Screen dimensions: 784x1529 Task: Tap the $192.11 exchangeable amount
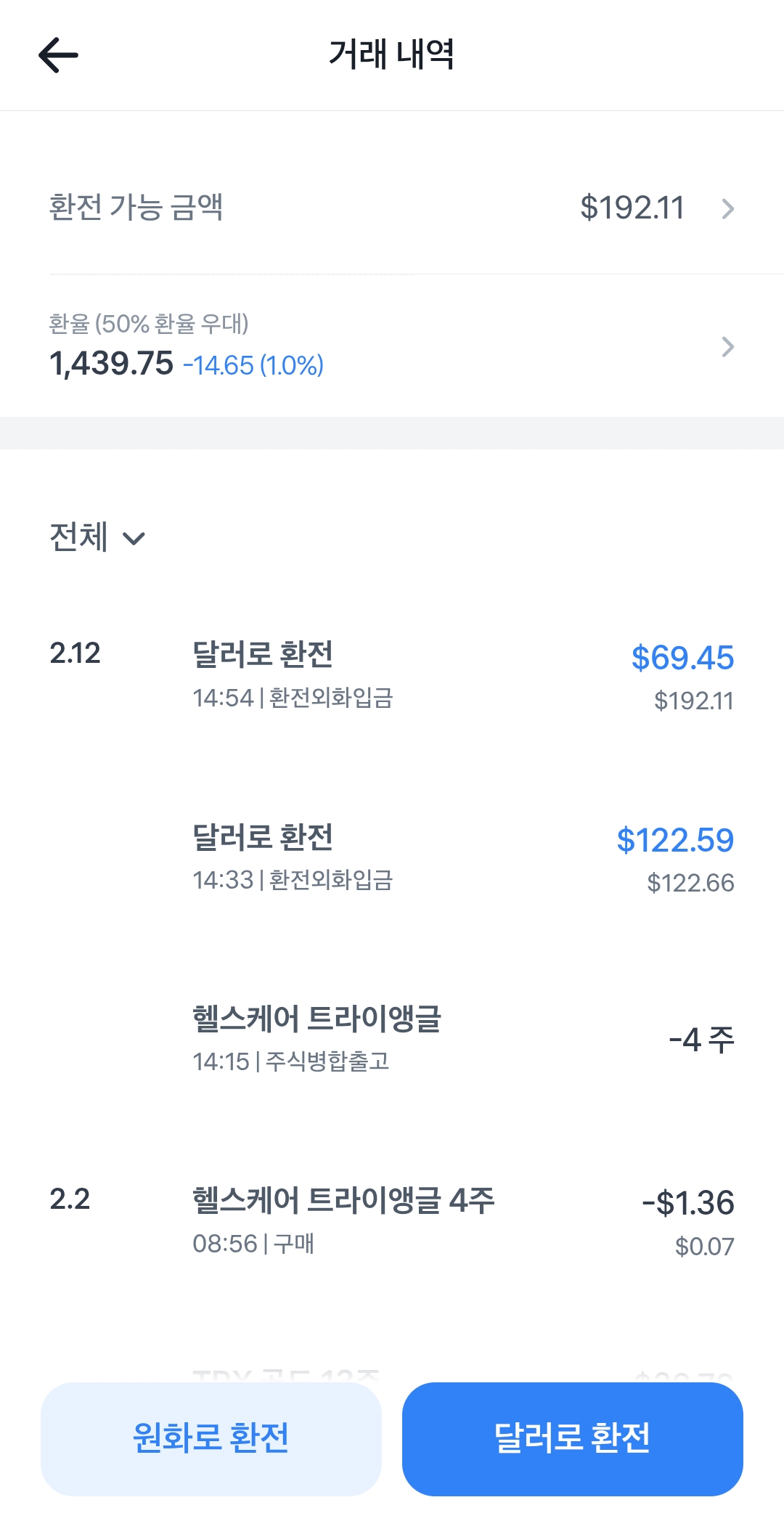point(632,208)
